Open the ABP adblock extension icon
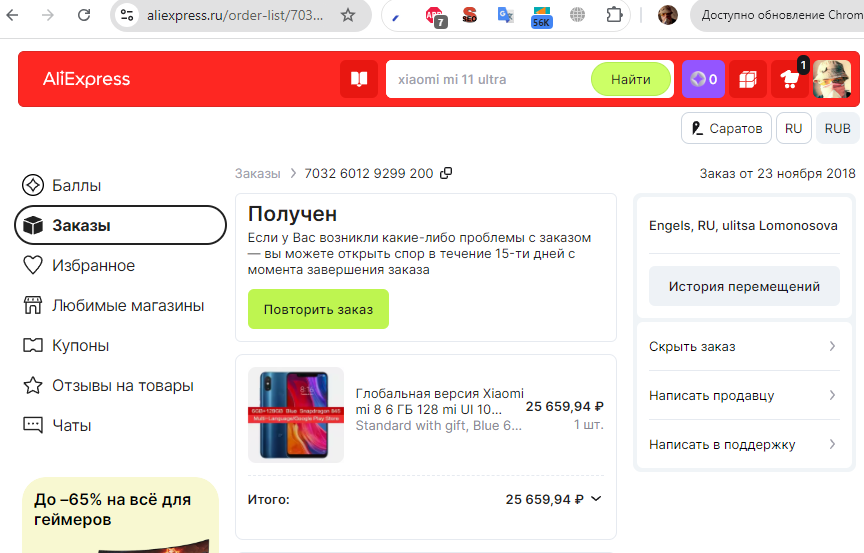 (435, 17)
